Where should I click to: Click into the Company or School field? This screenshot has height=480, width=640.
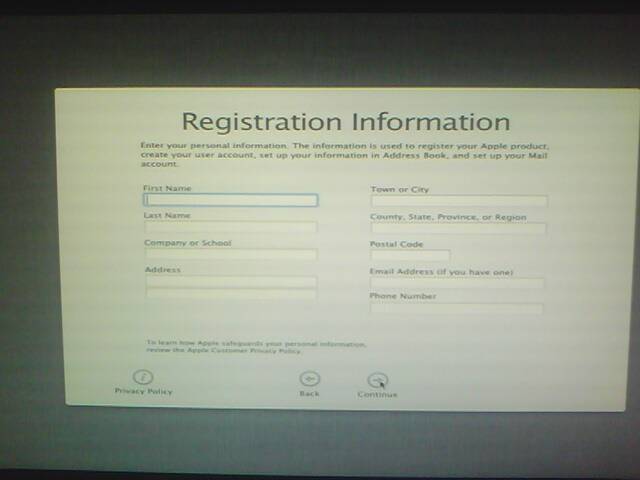coord(231,254)
